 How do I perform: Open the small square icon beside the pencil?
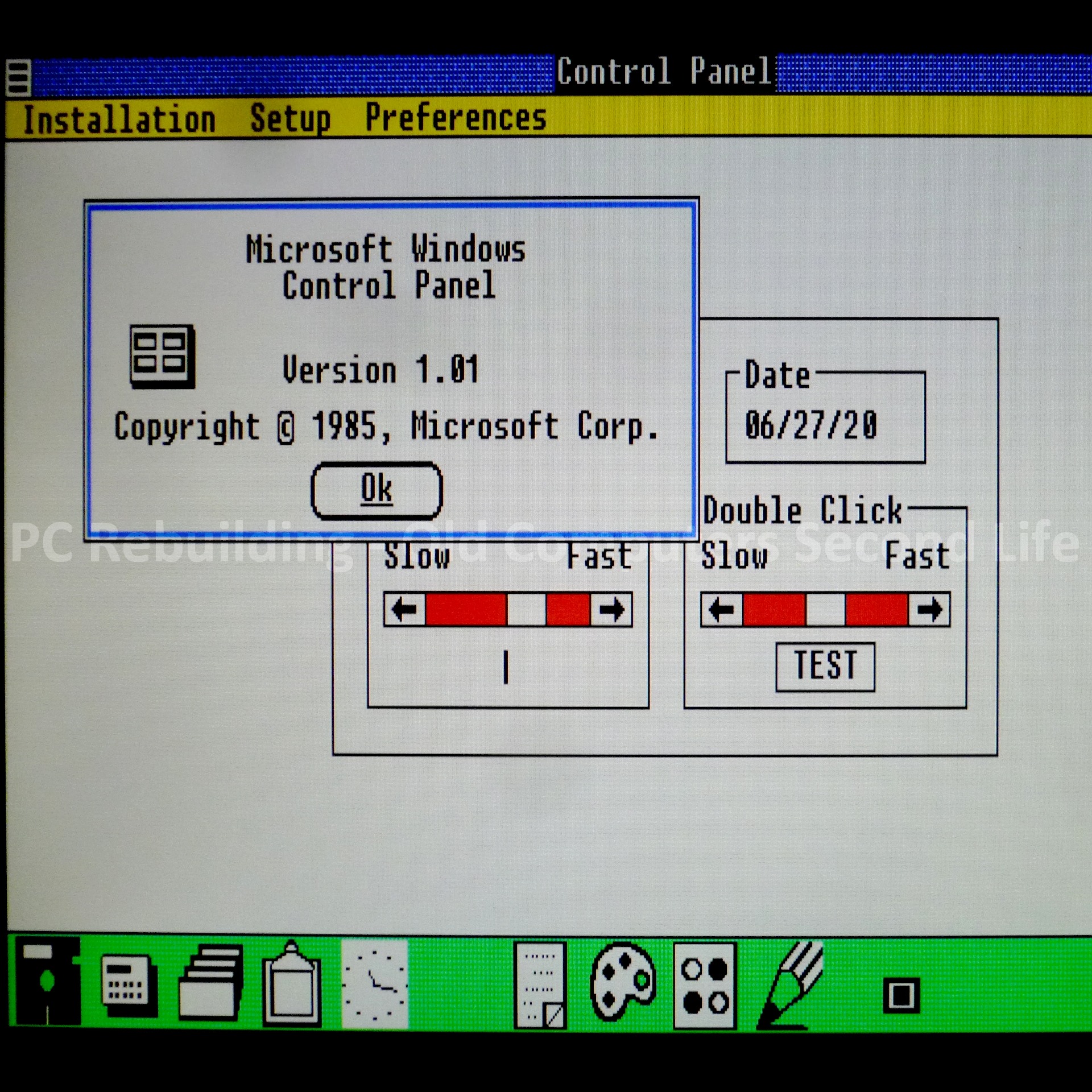tap(901, 995)
